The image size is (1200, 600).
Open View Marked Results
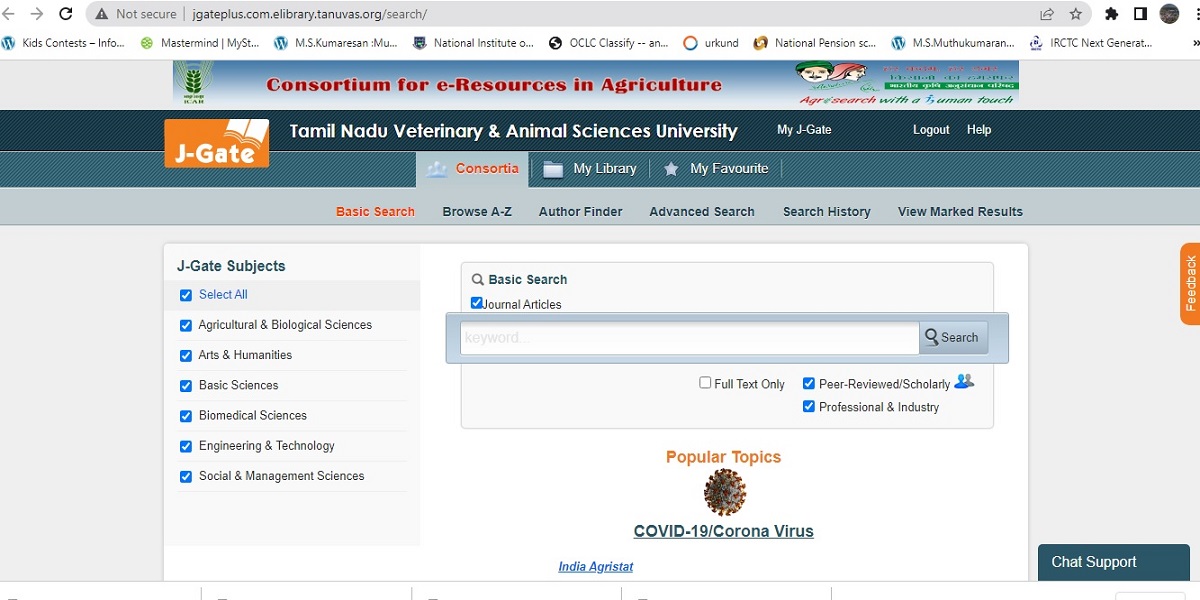960,212
